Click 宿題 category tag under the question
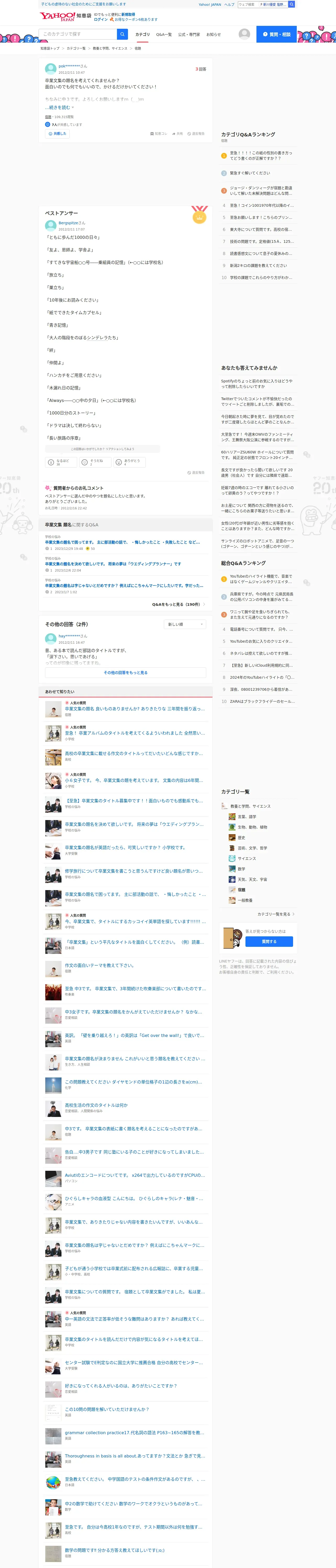Image resolution: width=336 pixels, height=1568 pixels. (48, 117)
